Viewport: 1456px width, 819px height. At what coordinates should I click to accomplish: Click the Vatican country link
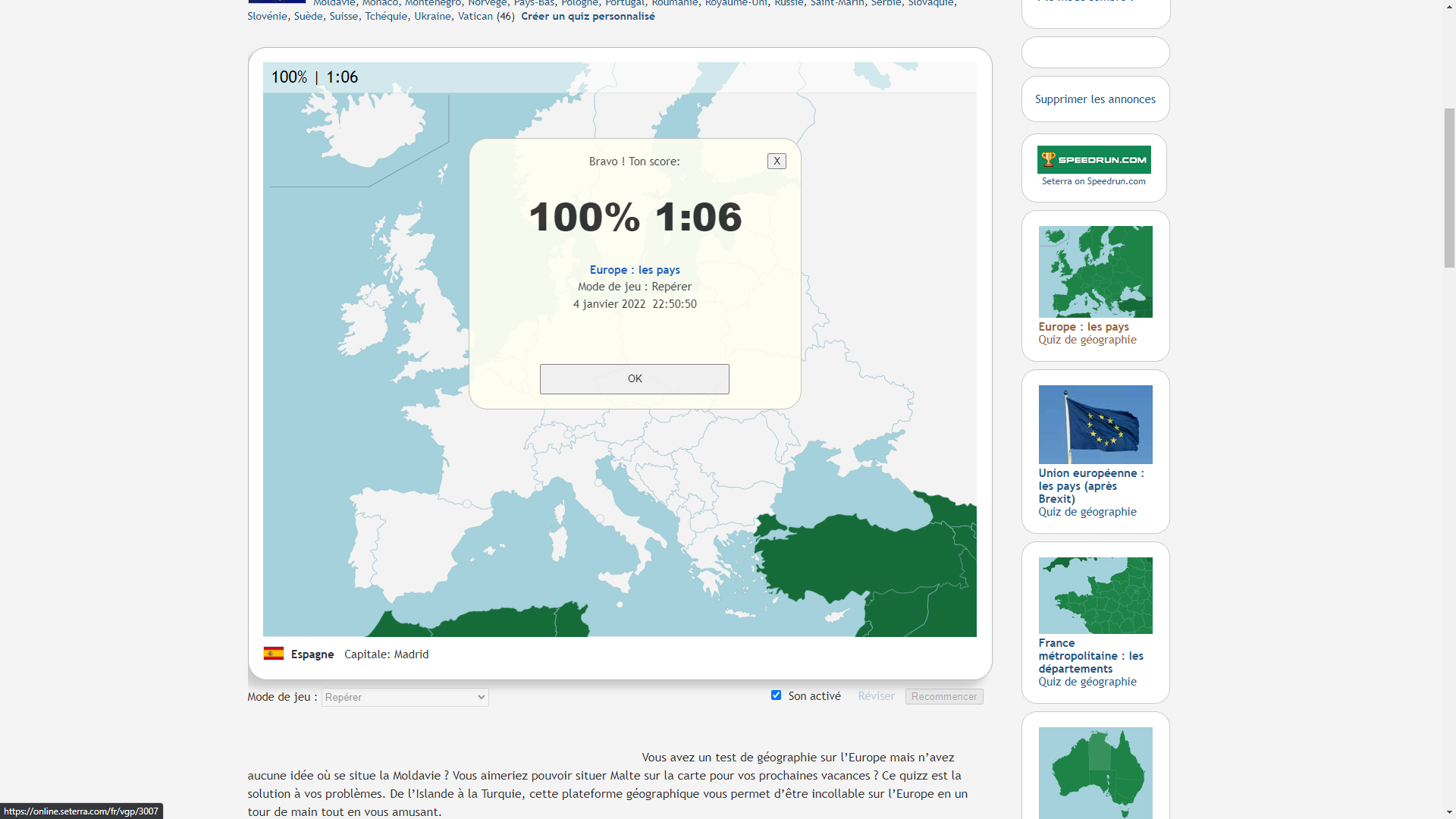pyautogui.click(x=475, y=16)
